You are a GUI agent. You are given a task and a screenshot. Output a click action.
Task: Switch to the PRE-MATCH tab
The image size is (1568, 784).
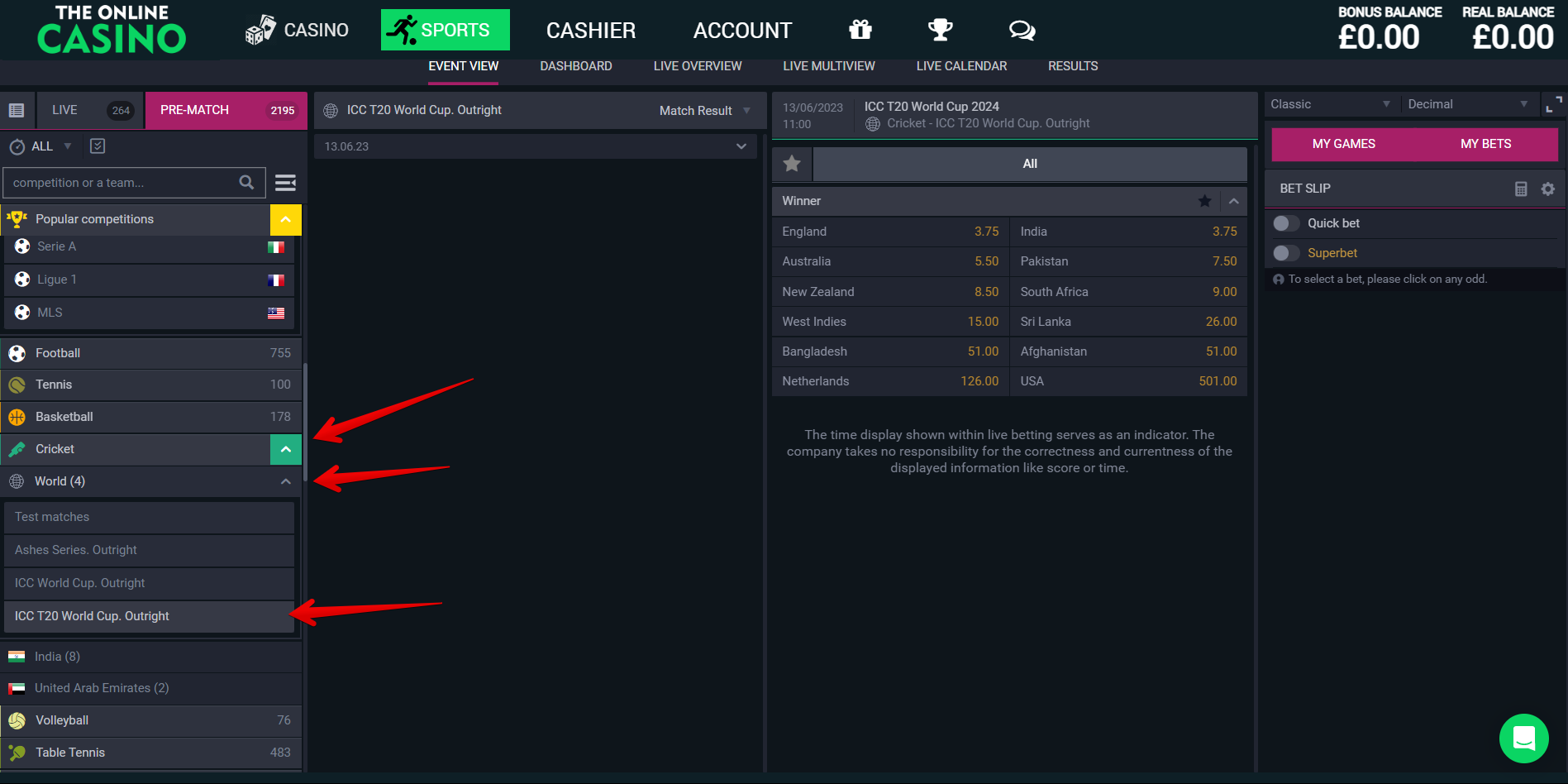pyautogui.click(x=226, y=110)
